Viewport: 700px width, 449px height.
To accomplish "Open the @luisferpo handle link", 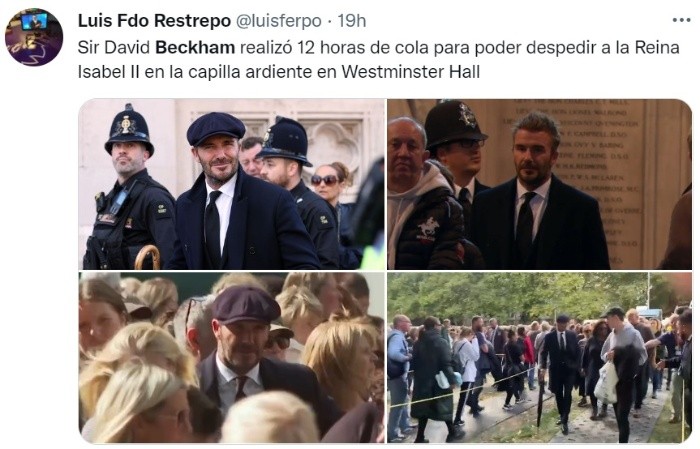I will [x=278, y=21].
